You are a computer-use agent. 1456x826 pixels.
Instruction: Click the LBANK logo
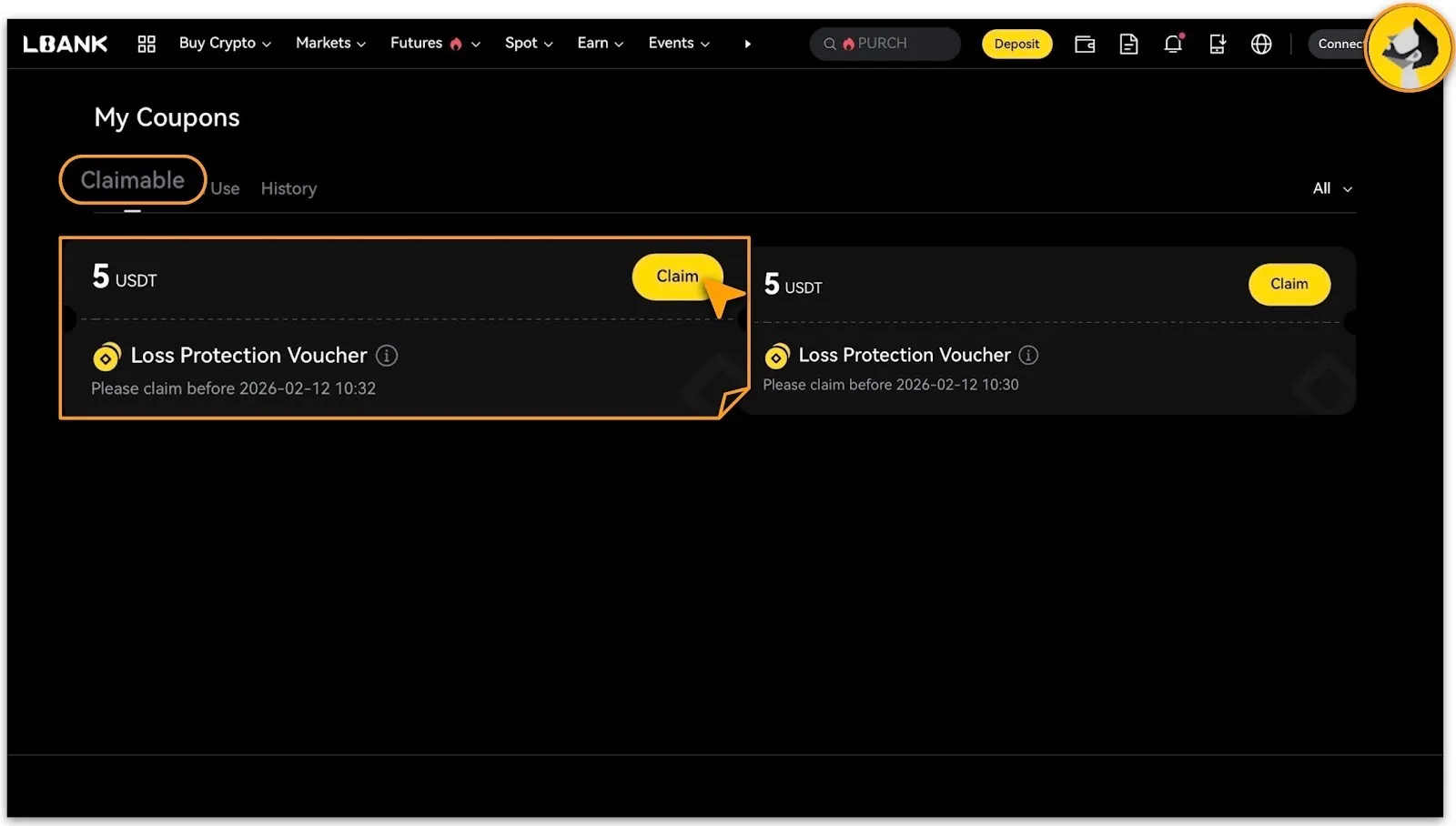click(x=66, y=44)
